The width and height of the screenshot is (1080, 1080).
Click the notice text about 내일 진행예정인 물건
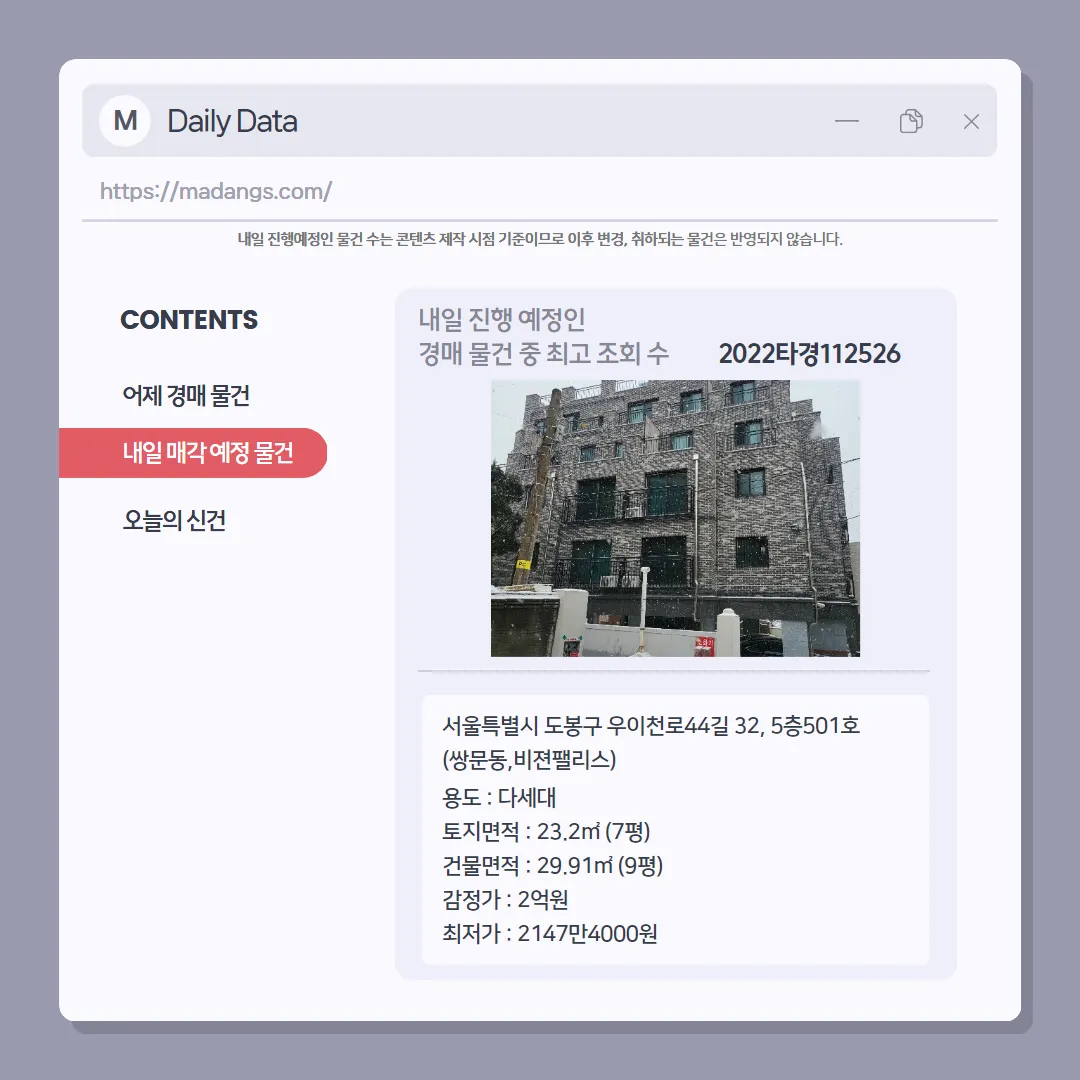540,239
